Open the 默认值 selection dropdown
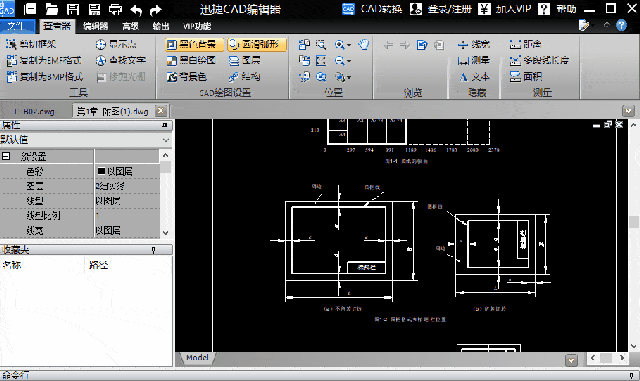Screen dimensions: 640x381 (166, 140)
